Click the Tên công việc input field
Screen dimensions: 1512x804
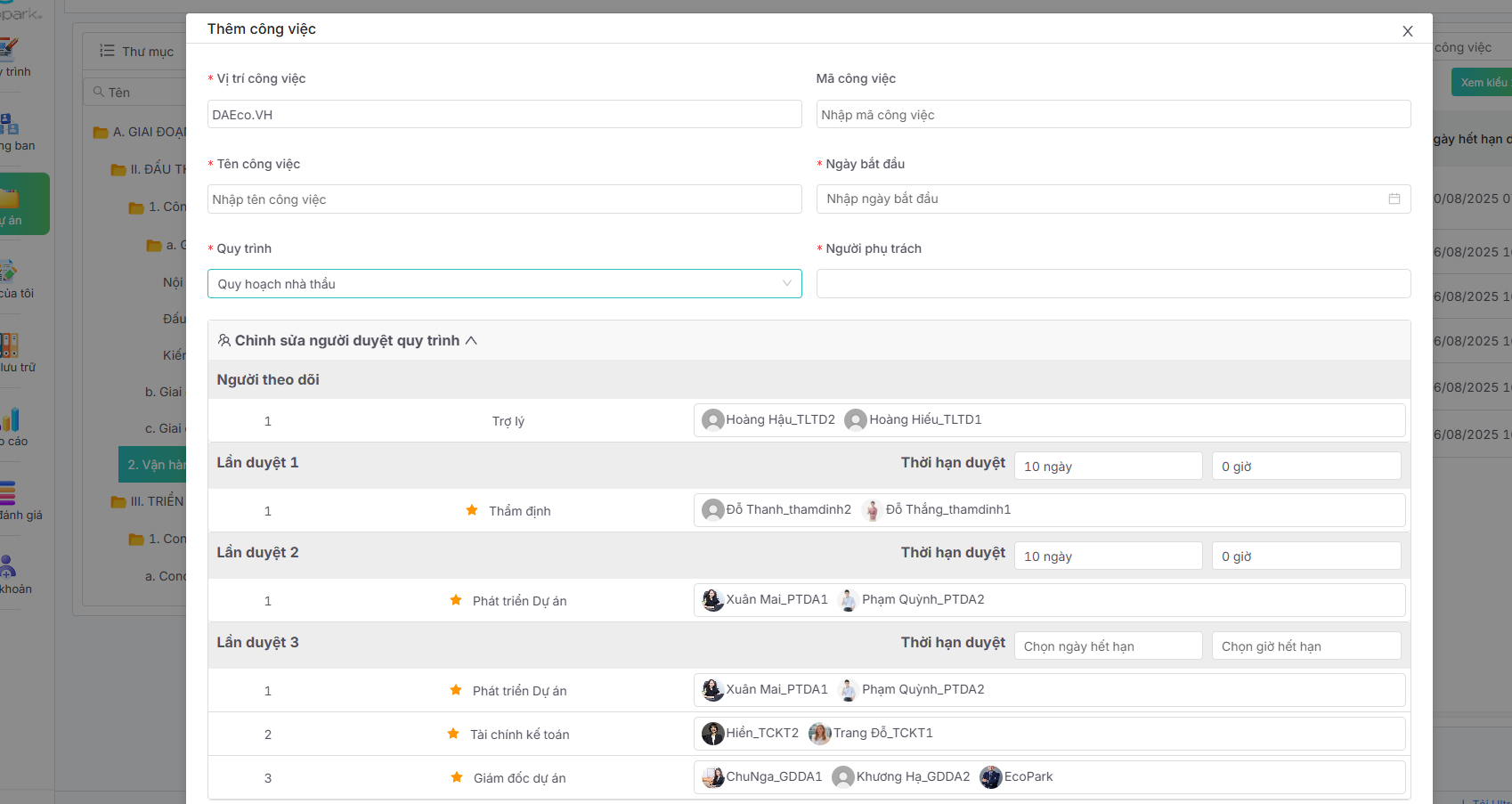(504, 199)
